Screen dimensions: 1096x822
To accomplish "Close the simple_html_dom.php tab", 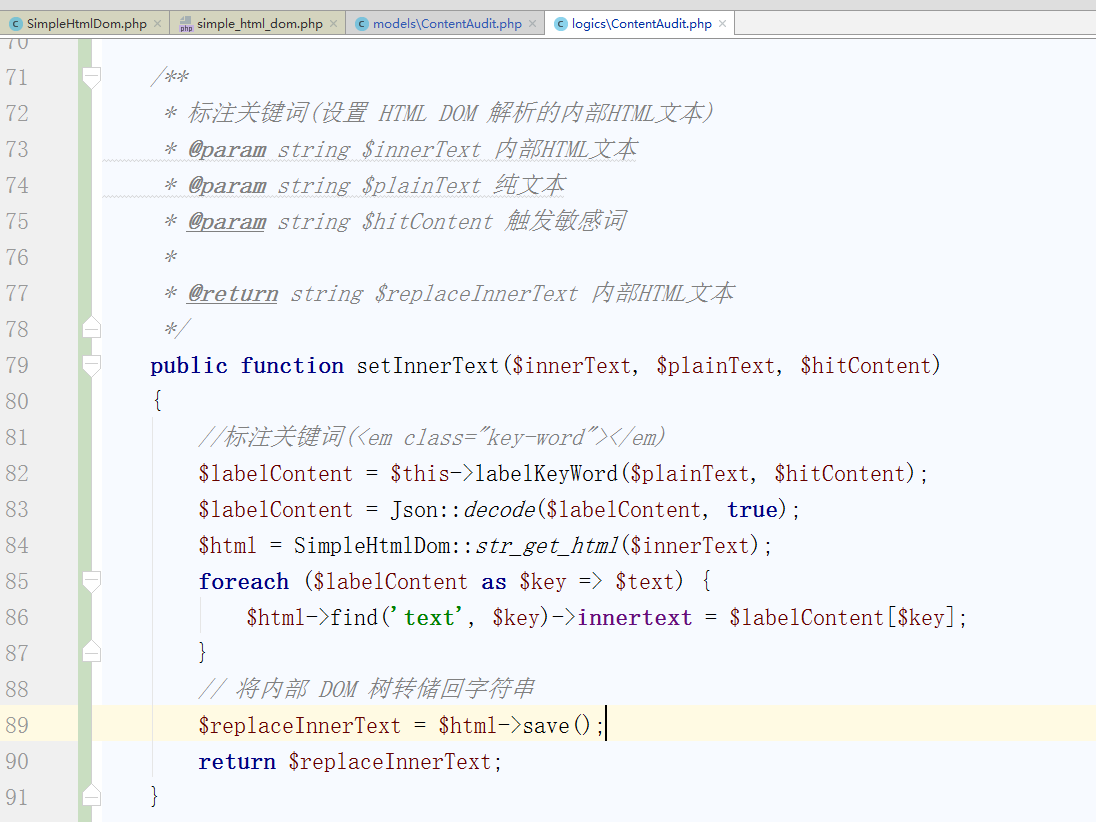I will tap(334, 23).
